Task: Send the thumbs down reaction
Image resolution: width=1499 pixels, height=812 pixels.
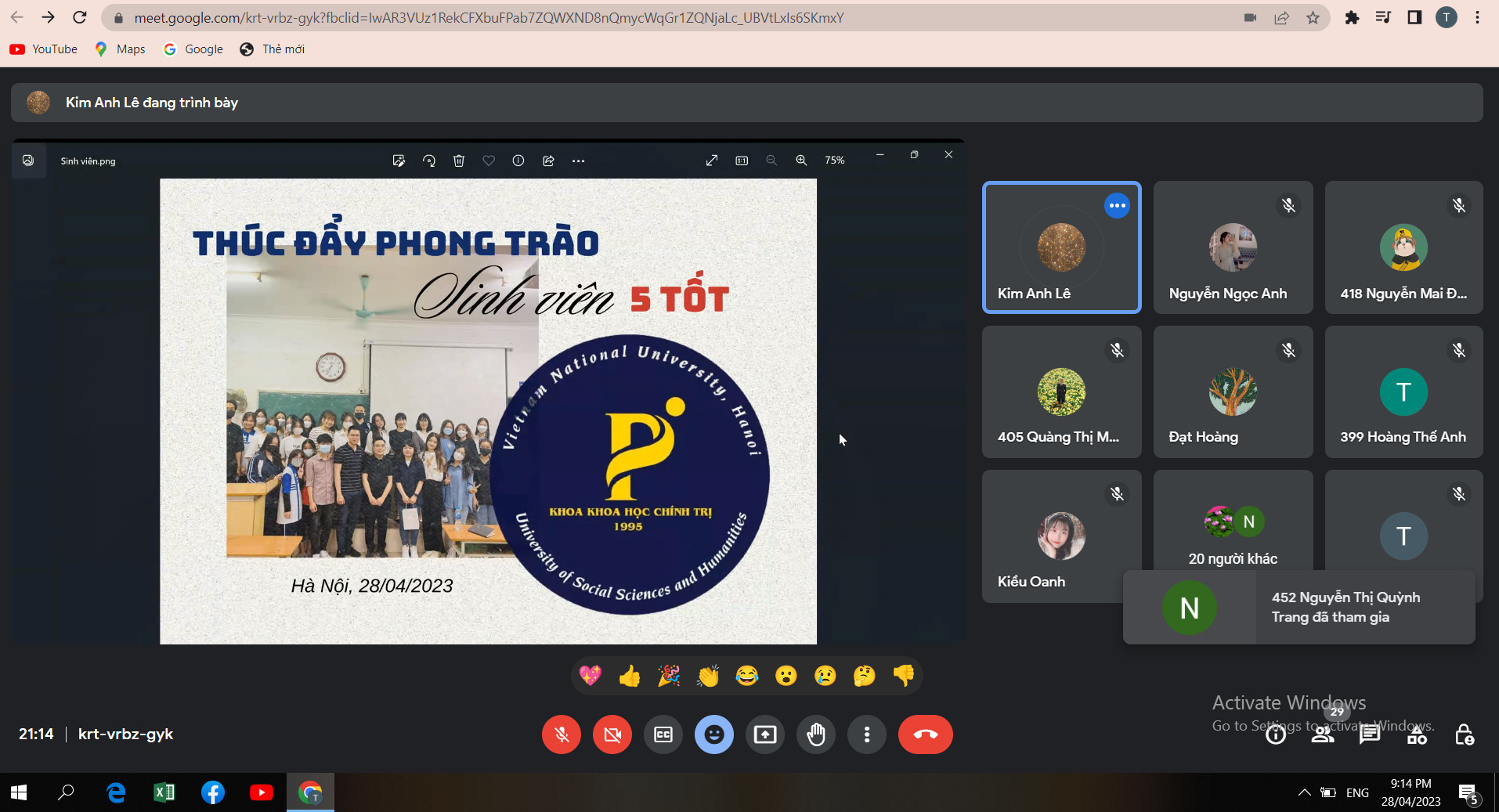Action: coord(904,675)
